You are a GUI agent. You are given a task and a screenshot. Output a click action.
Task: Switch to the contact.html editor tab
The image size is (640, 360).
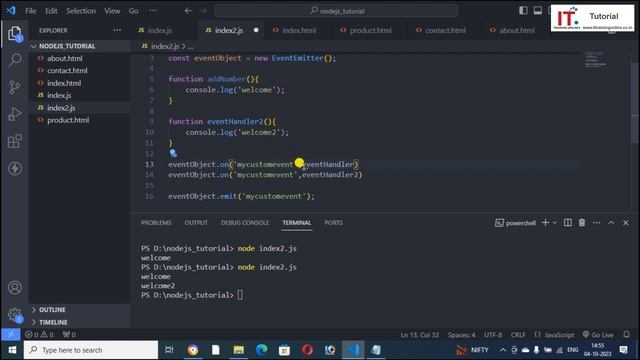tap(445, 30)
